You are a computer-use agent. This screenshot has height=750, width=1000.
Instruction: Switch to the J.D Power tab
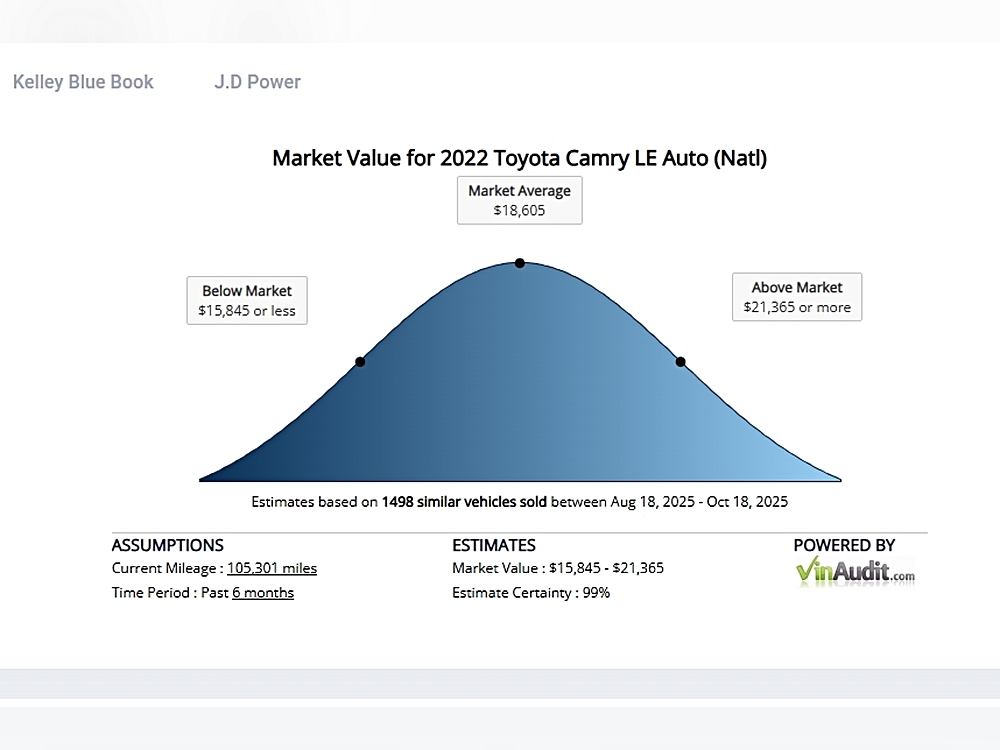click(x=257, y=82)
